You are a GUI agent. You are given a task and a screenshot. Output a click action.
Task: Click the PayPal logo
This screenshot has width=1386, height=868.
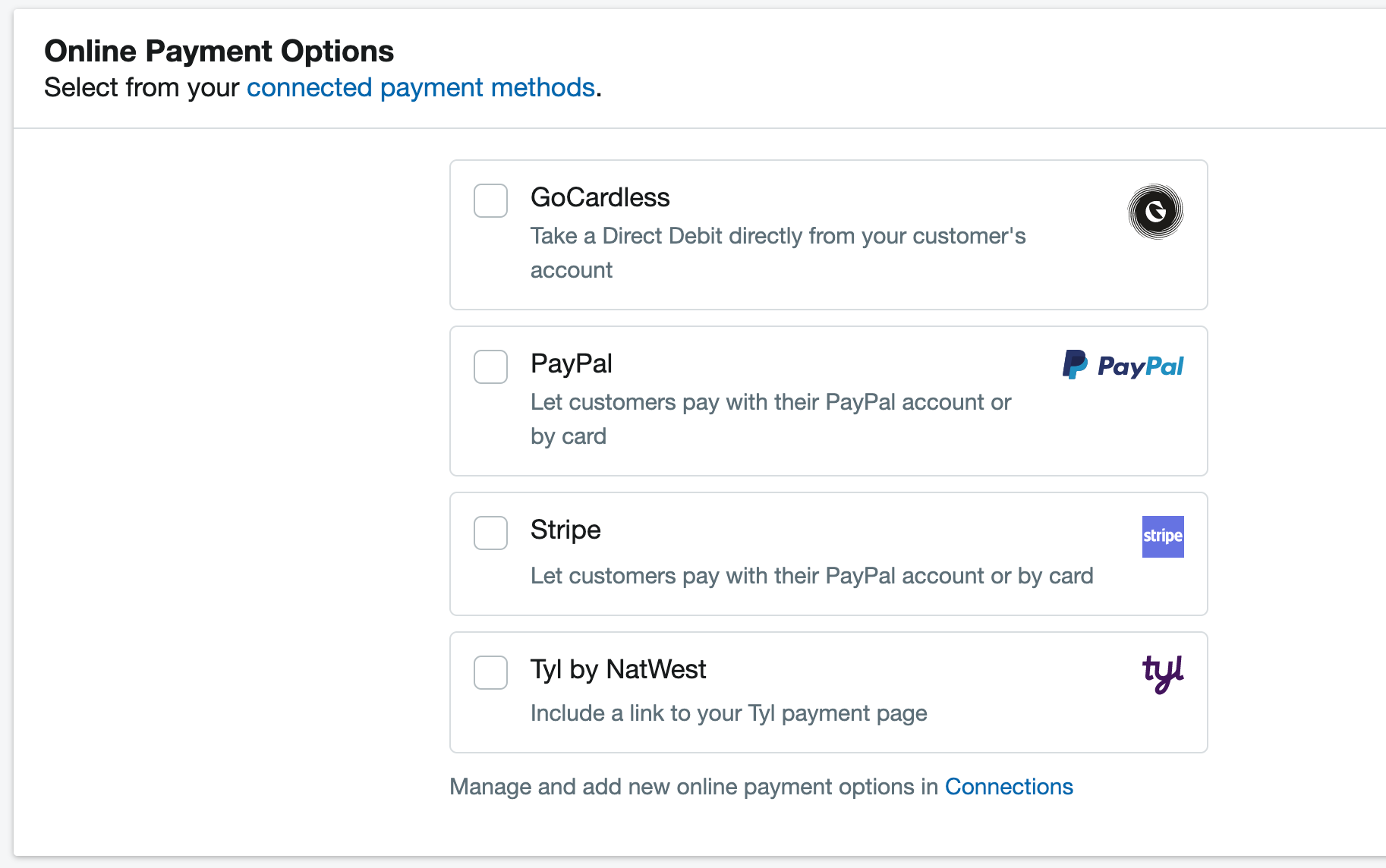tap(1123, 365)
